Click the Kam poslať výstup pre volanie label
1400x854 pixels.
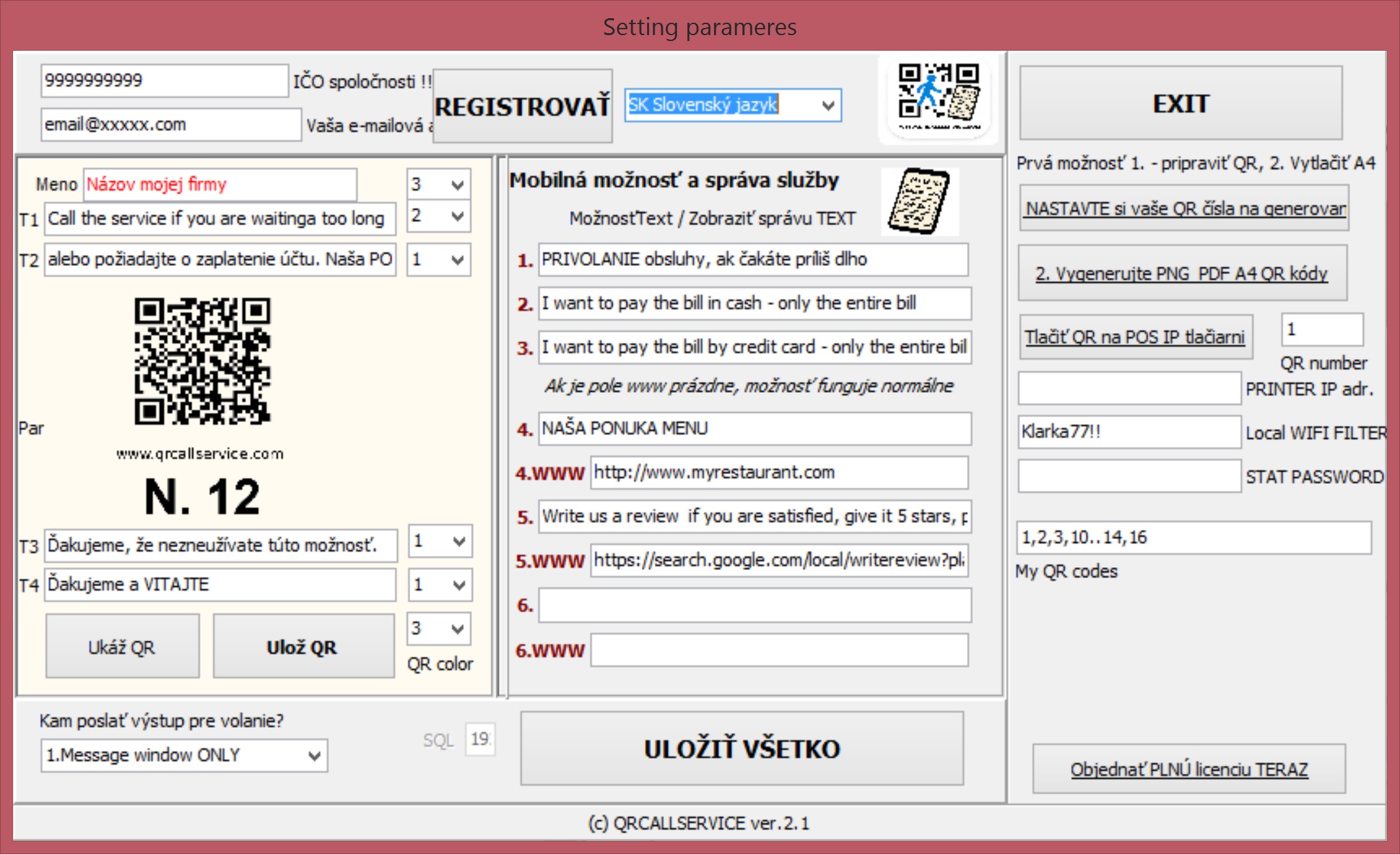pyautogui.click(x=161, y=721)
